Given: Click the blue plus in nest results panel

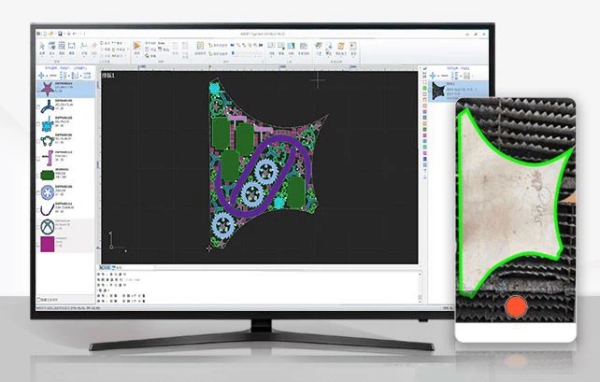Looking at the screenshot, I should coord(433,75).
